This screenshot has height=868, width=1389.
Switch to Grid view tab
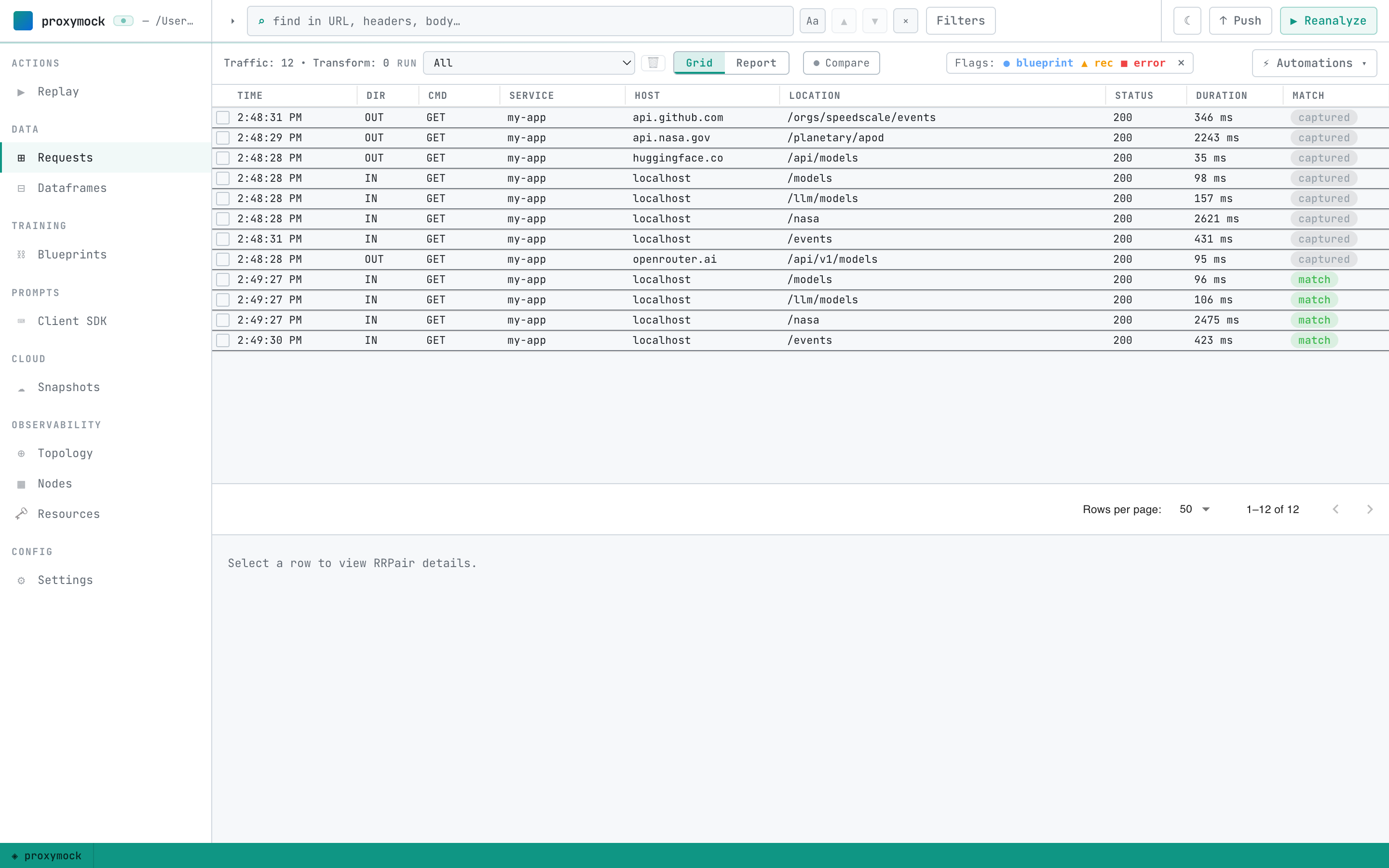[699, 63]
